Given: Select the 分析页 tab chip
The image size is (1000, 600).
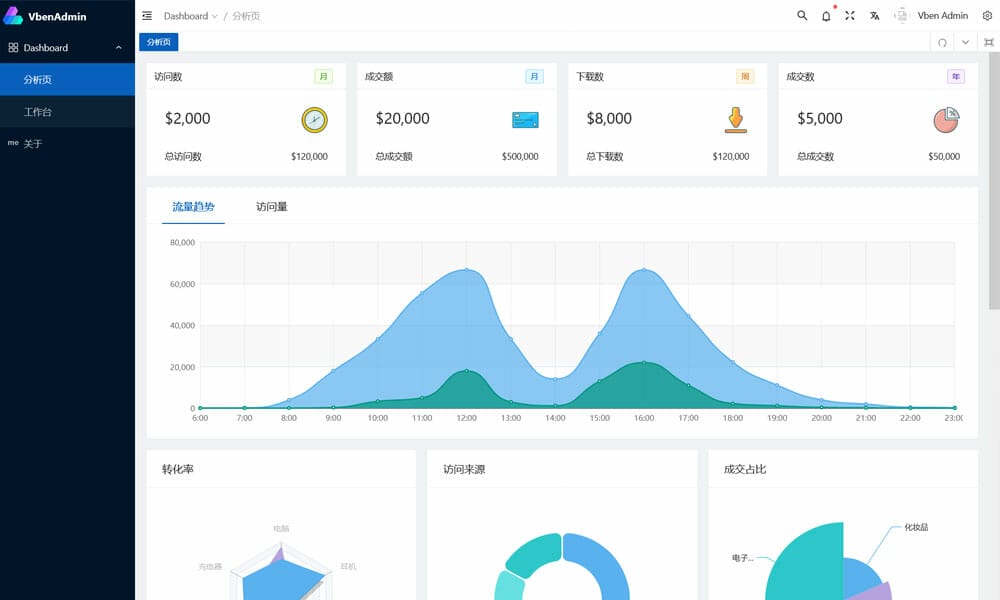Looking at the screenshot, I should tap(159, 43).
